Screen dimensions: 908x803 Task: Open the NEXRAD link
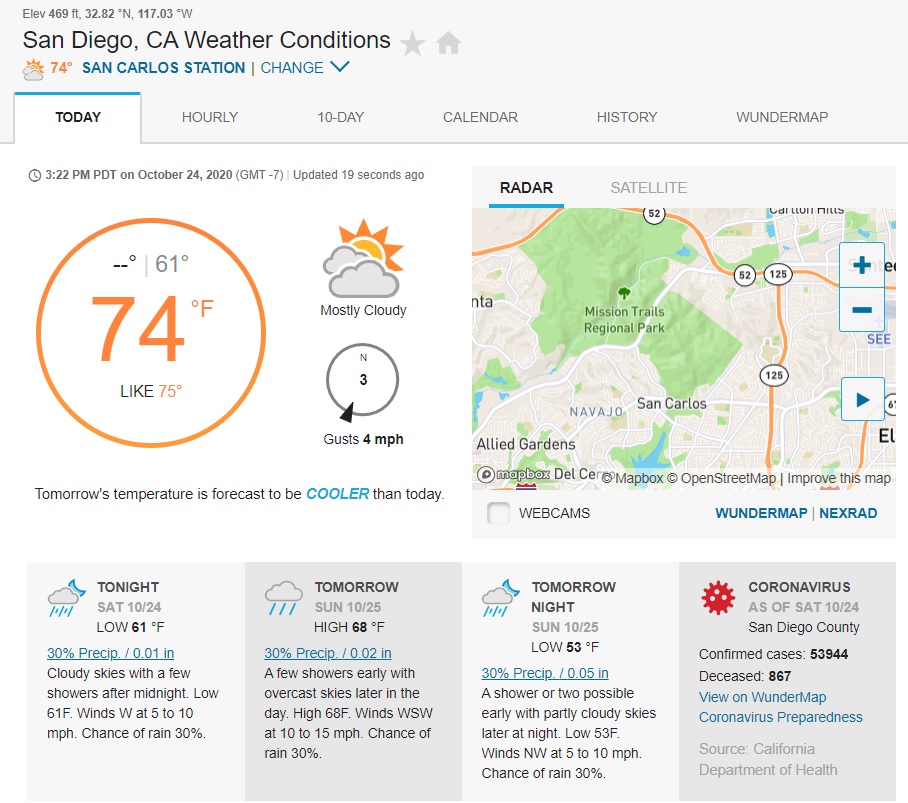(848, 513)
